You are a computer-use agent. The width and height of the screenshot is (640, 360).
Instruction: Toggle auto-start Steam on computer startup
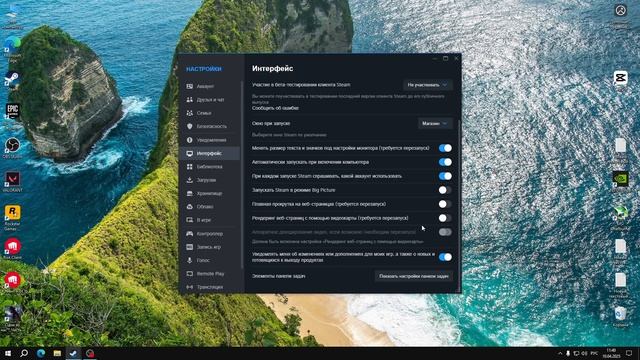click(445, 162)
